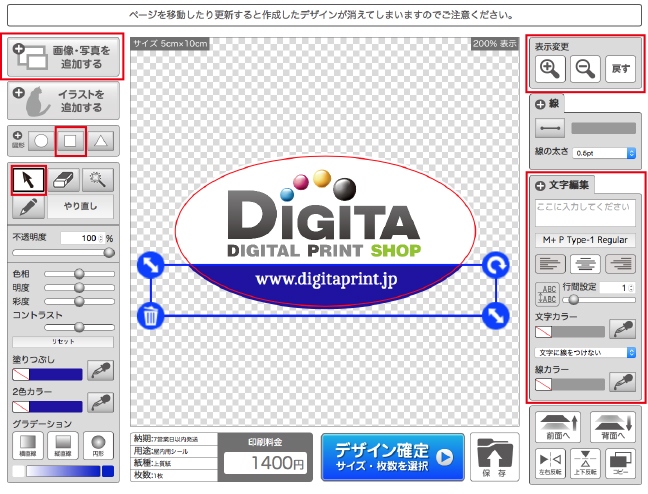
Task: Open the 線の太さ 0.6pt dropdown
Action: pos(603,153)
